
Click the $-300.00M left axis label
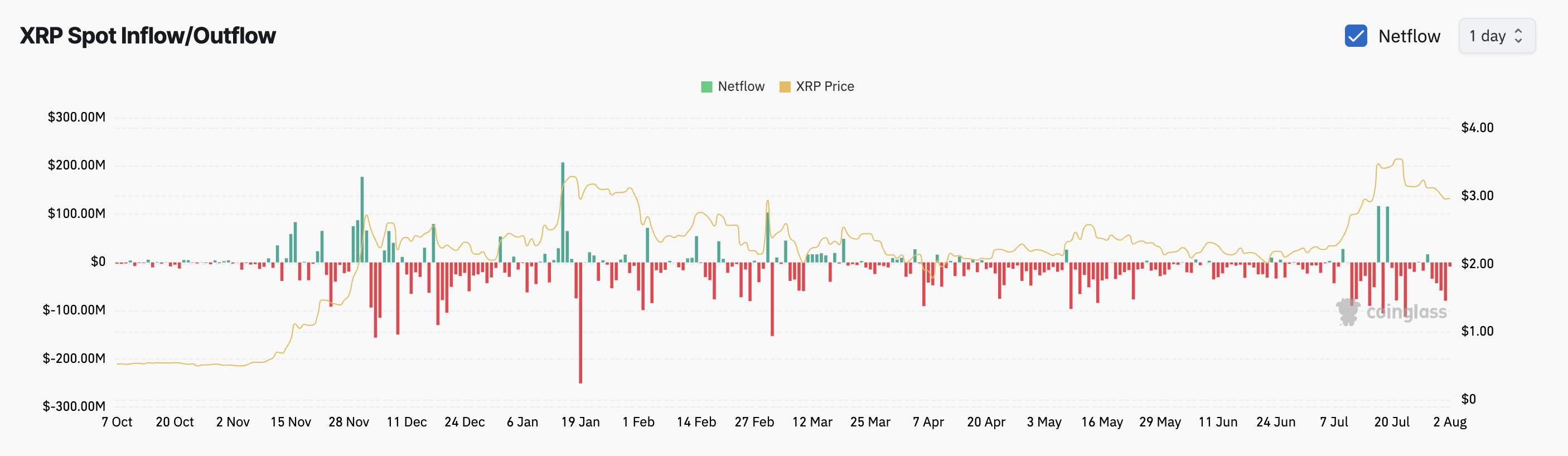[74, 406]
